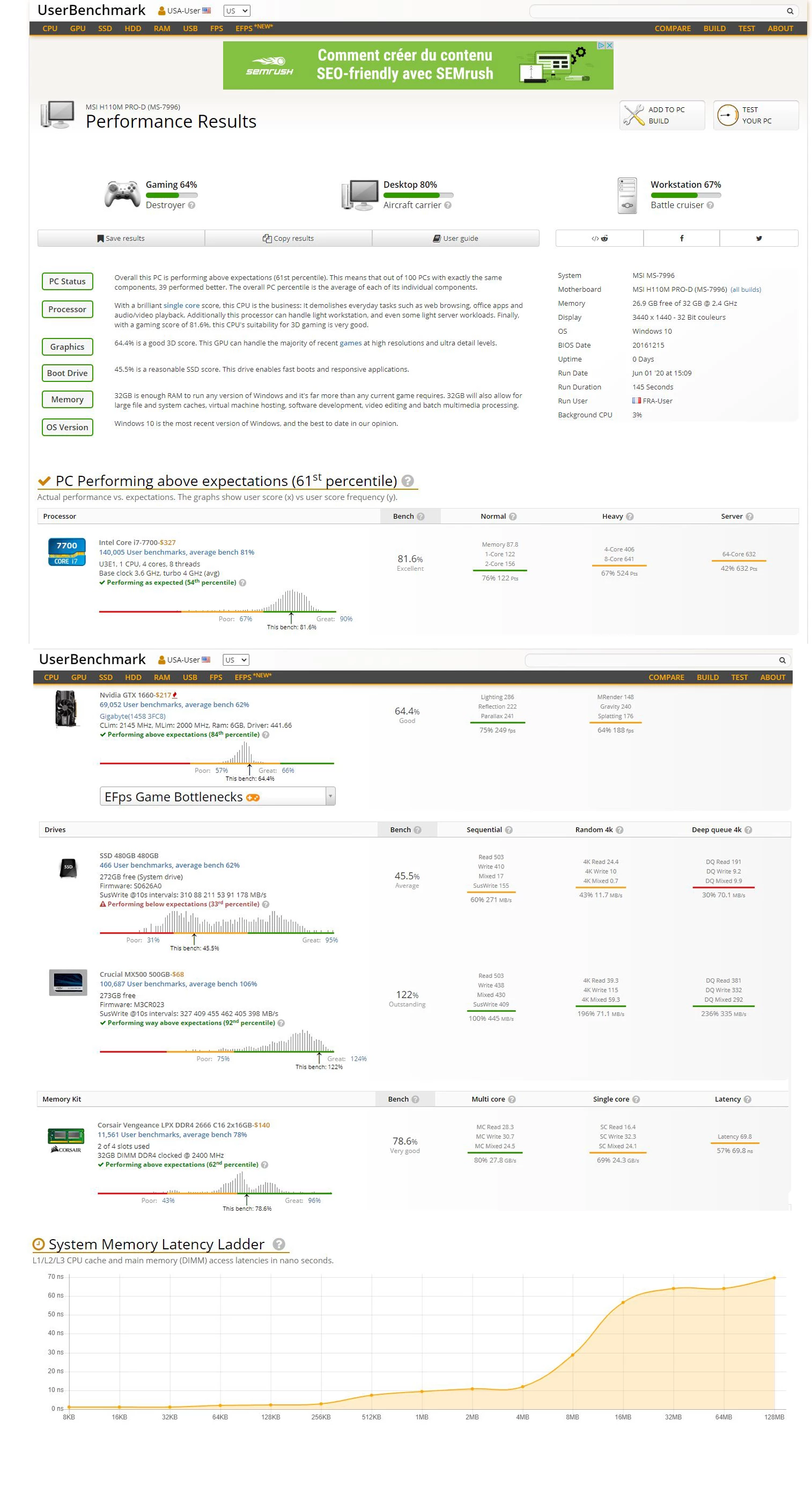The image size is (812, 1502).
Task: Click the gamepad icon beside Gaming 64%
Action: (122, 195)
